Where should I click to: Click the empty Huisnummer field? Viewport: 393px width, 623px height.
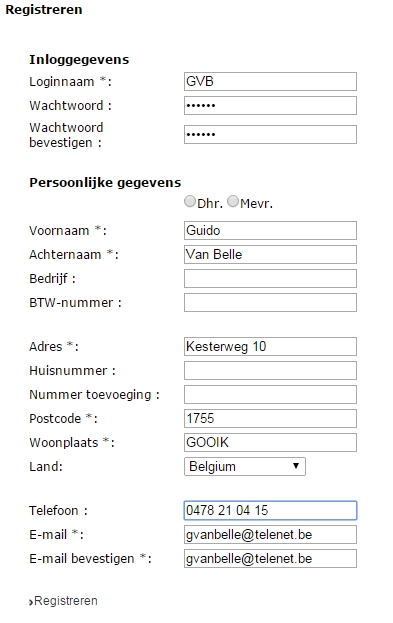tap(270, 371)
